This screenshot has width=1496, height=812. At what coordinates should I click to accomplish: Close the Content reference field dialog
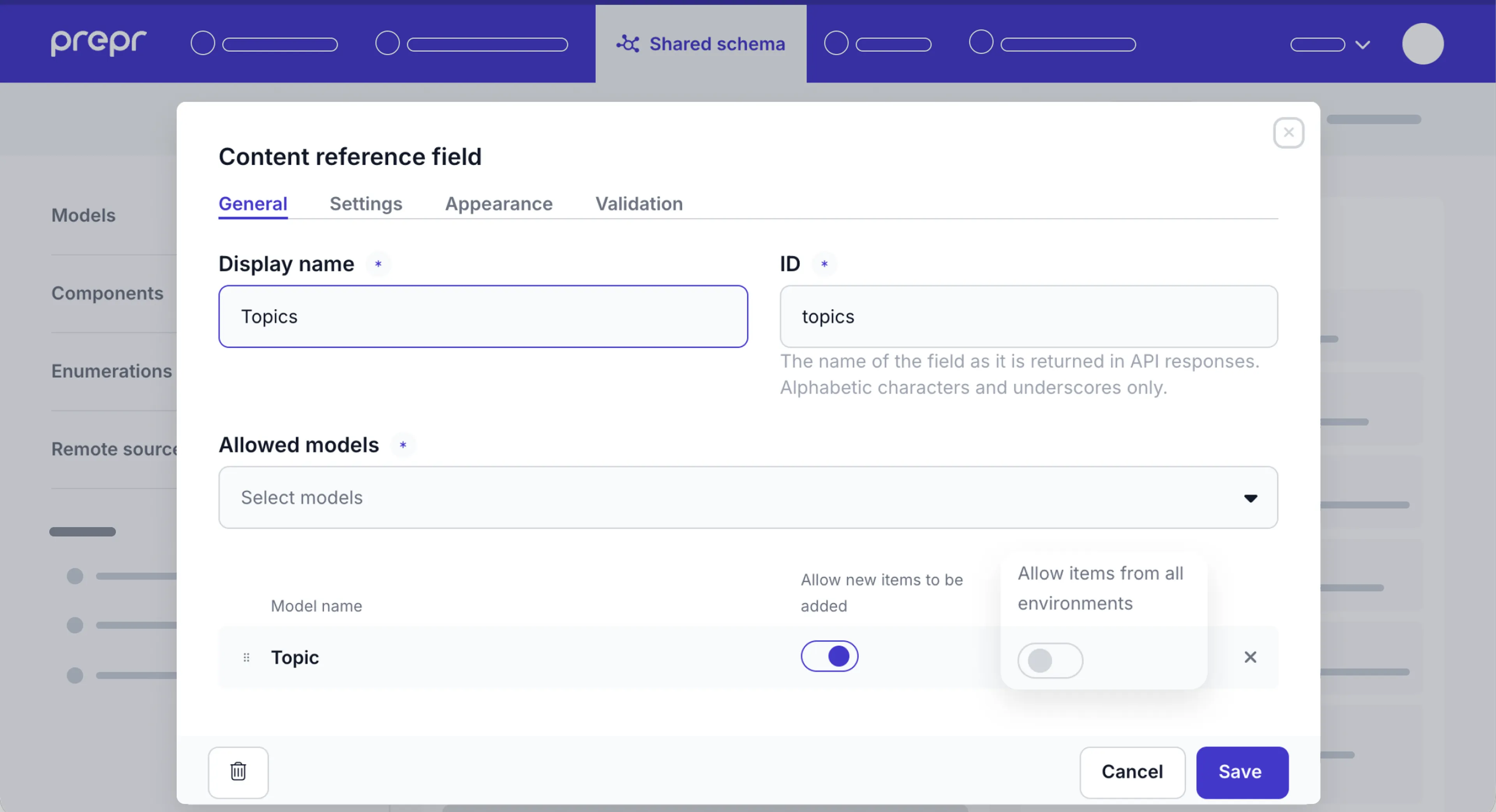click(x=1288, y=133)
